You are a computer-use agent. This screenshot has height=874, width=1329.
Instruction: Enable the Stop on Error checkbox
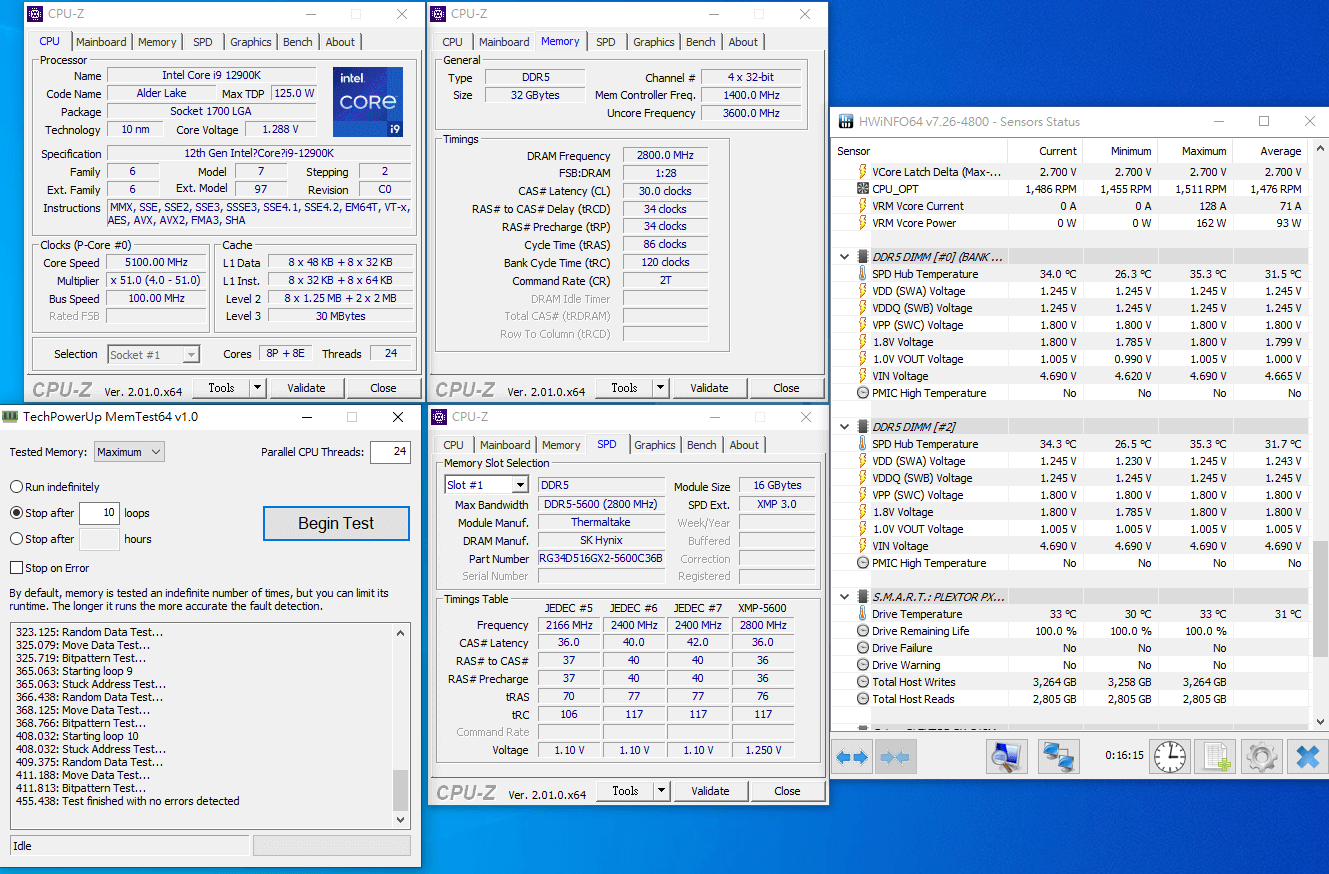click(x=16, y=568)
